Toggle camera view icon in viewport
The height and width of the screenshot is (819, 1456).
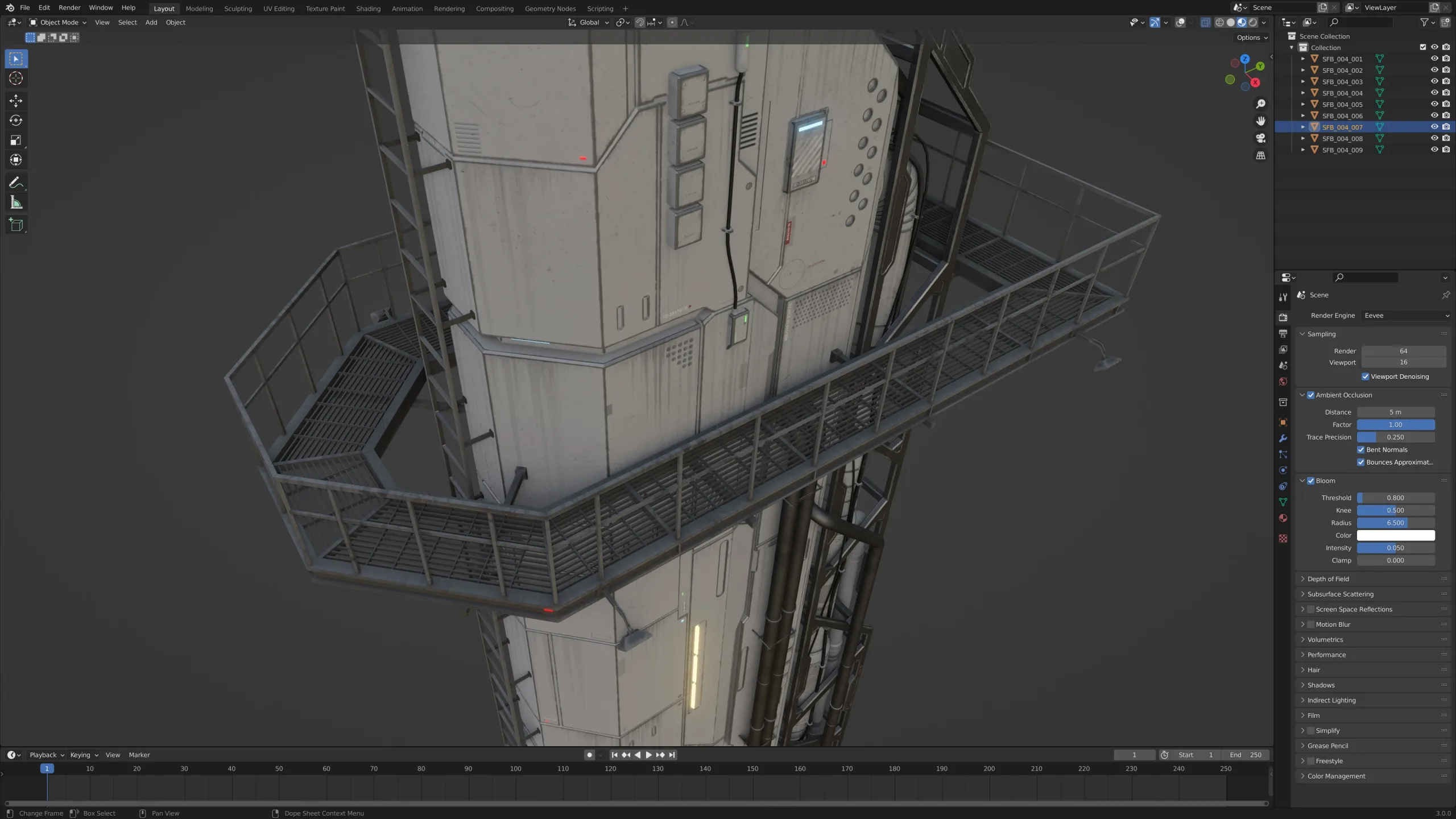(1260, 138)
